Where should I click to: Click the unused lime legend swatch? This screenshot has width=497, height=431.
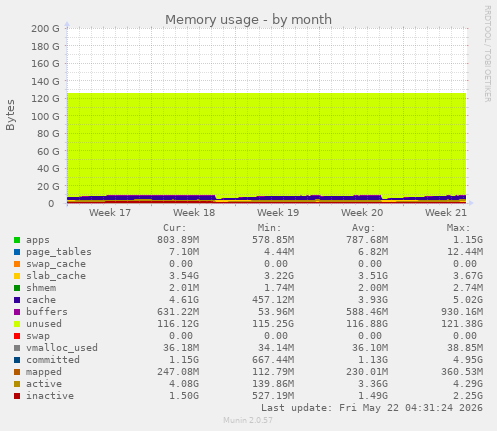pyautogui.click(x=17, y=324)
